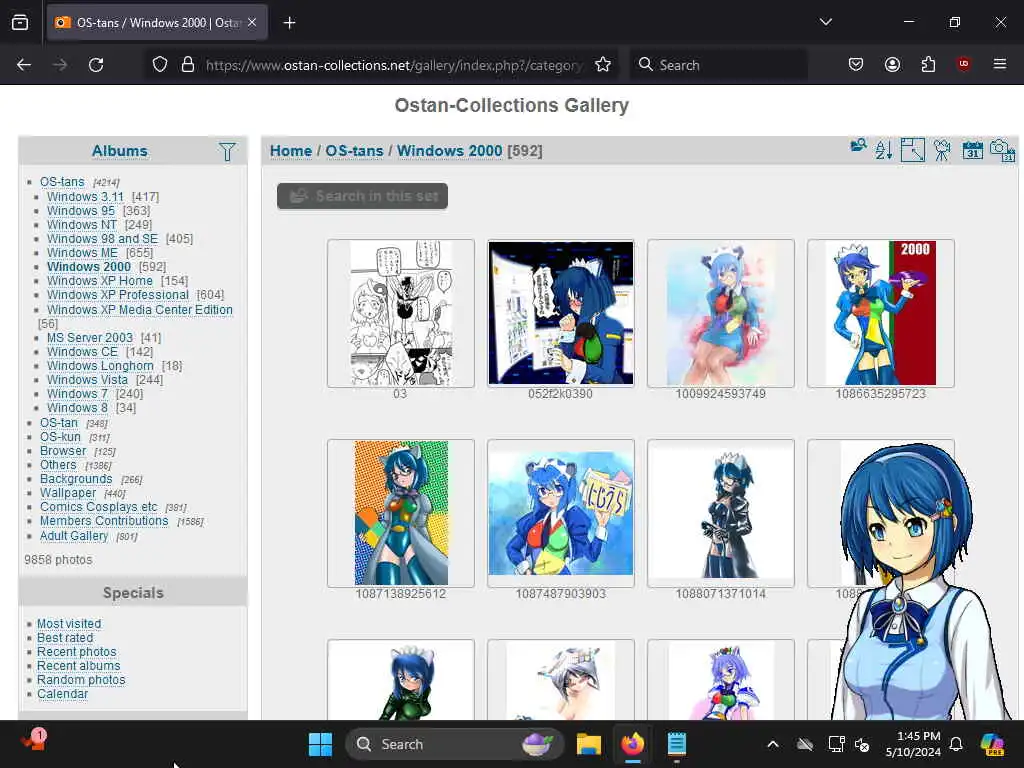Viewport: 1024px width, 768px height.
Task: Open the Members Contributions album
Action: coord(104,520)
